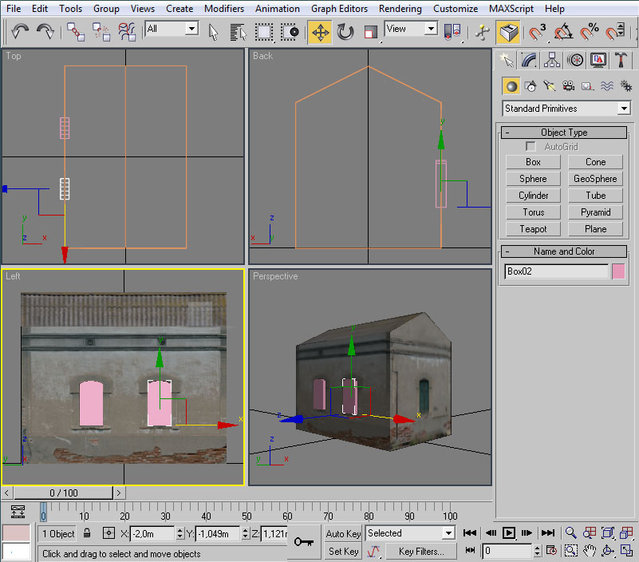Click the pink object color swatch
This screenshot has height=562, width=639.
(618, 271)
